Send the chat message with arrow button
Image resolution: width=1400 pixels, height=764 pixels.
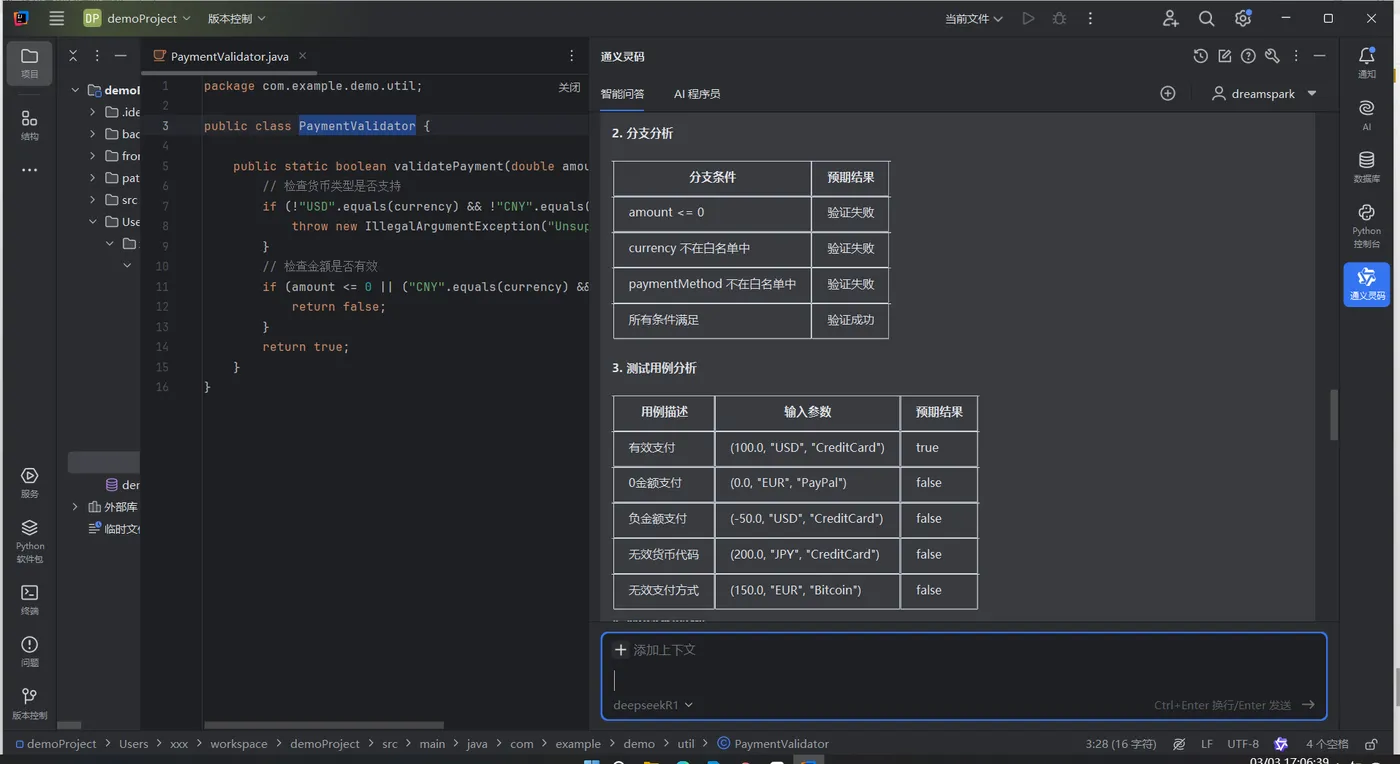pyautogui.click(x=1308, y=705)
